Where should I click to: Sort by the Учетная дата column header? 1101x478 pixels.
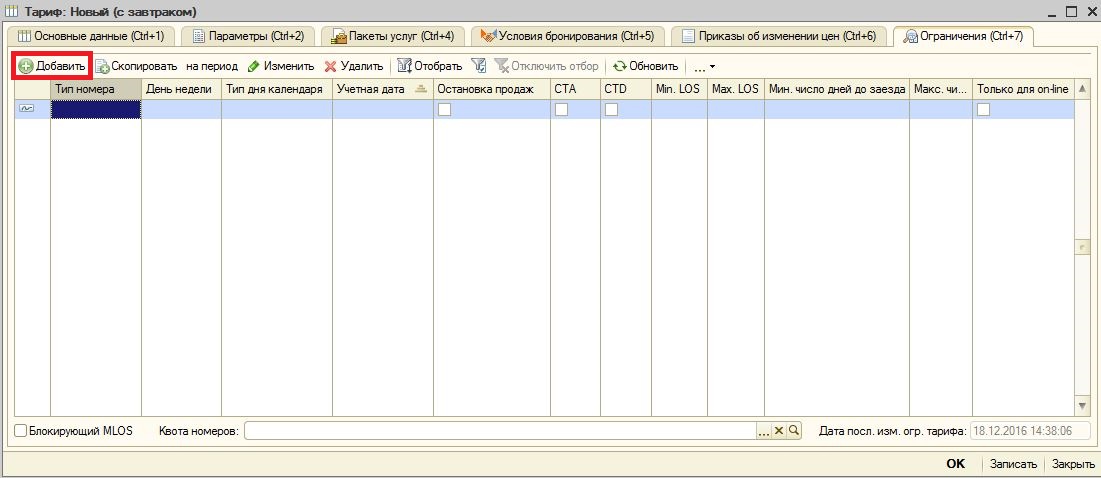[383, 89]
